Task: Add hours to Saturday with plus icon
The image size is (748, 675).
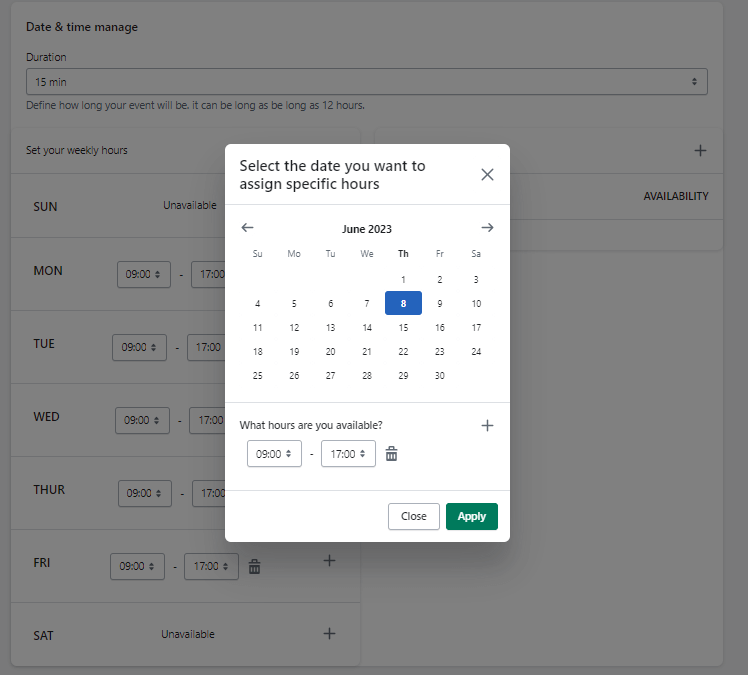Action: 329,634
